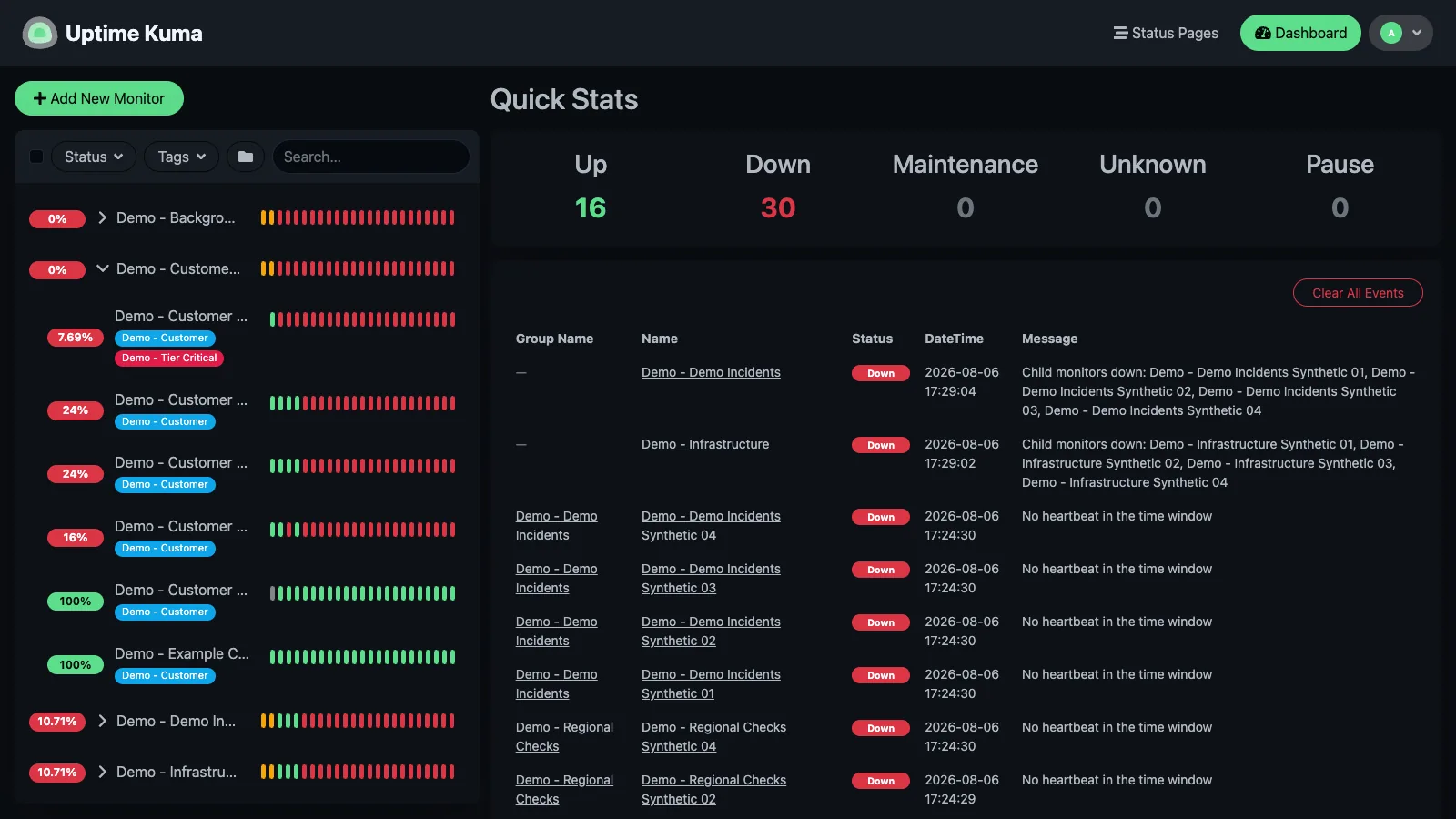This screenshot has height=819, width=1456.
Task: Open the Status filter dropdown
Action: click(94, 157)
